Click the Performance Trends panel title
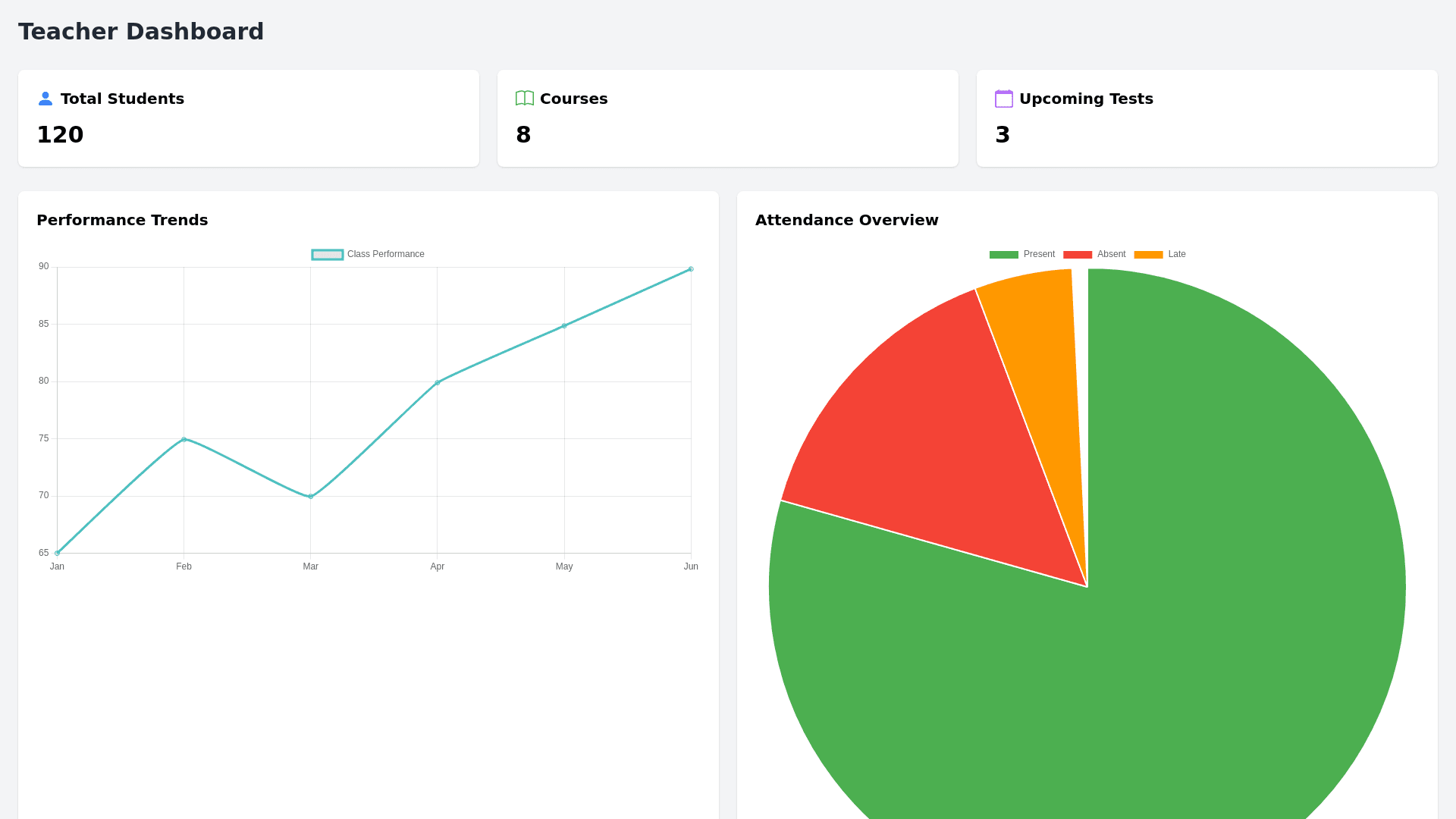This screenshot has height=819, width=1456. 122,220
